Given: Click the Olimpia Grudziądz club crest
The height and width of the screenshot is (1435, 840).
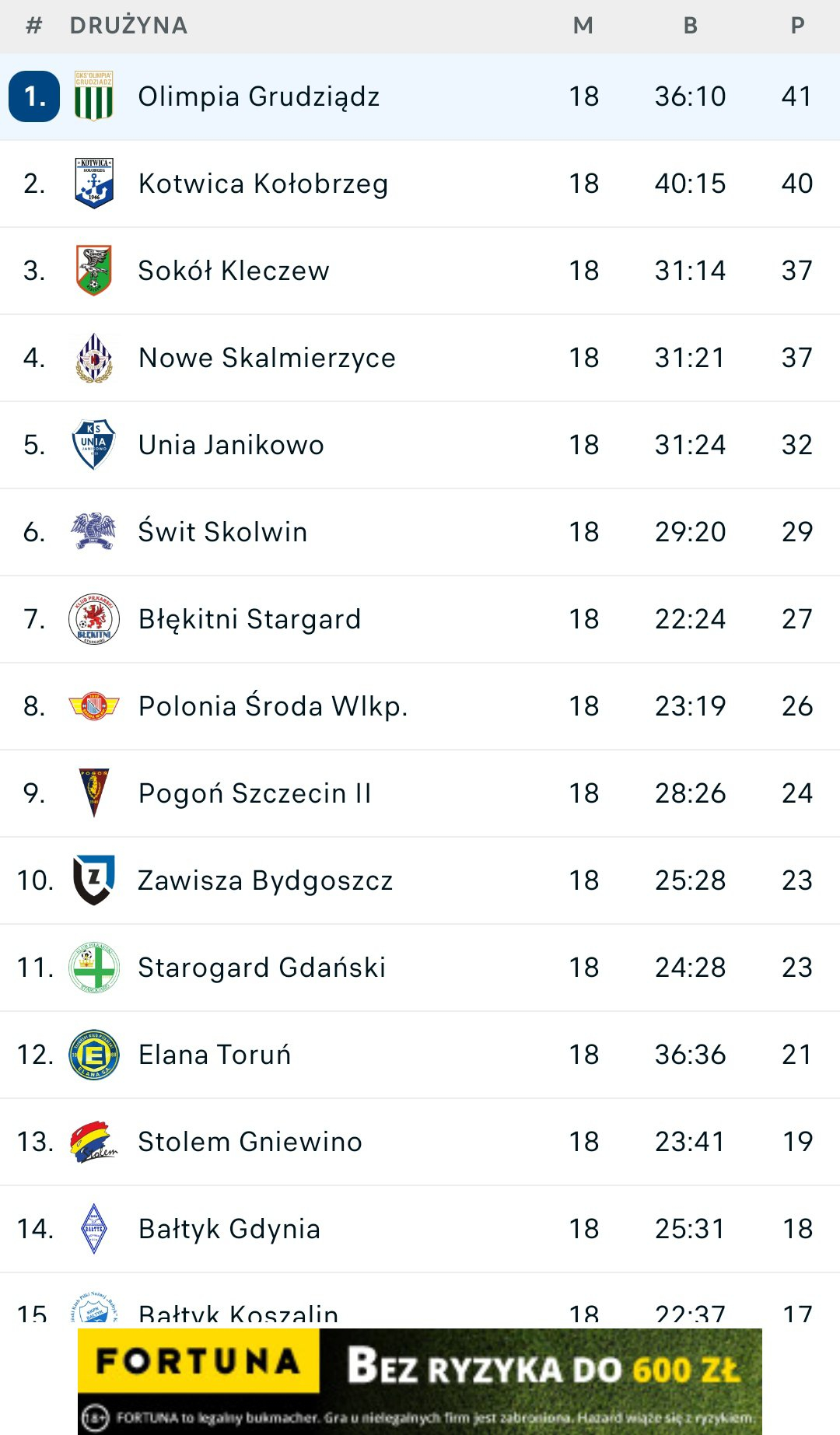Looking at the screenshot, I should (x=93, y=96).
